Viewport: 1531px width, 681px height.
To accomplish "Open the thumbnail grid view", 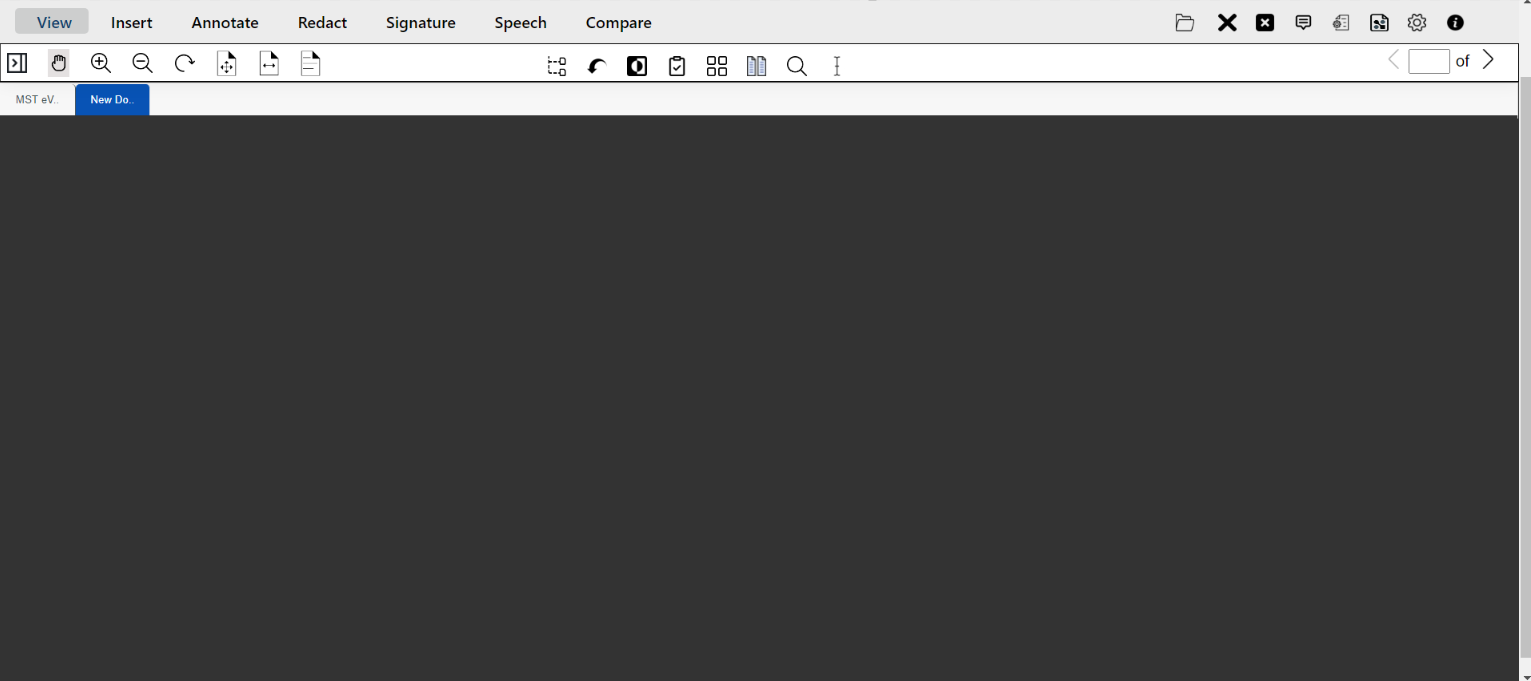I will (717, 66).
